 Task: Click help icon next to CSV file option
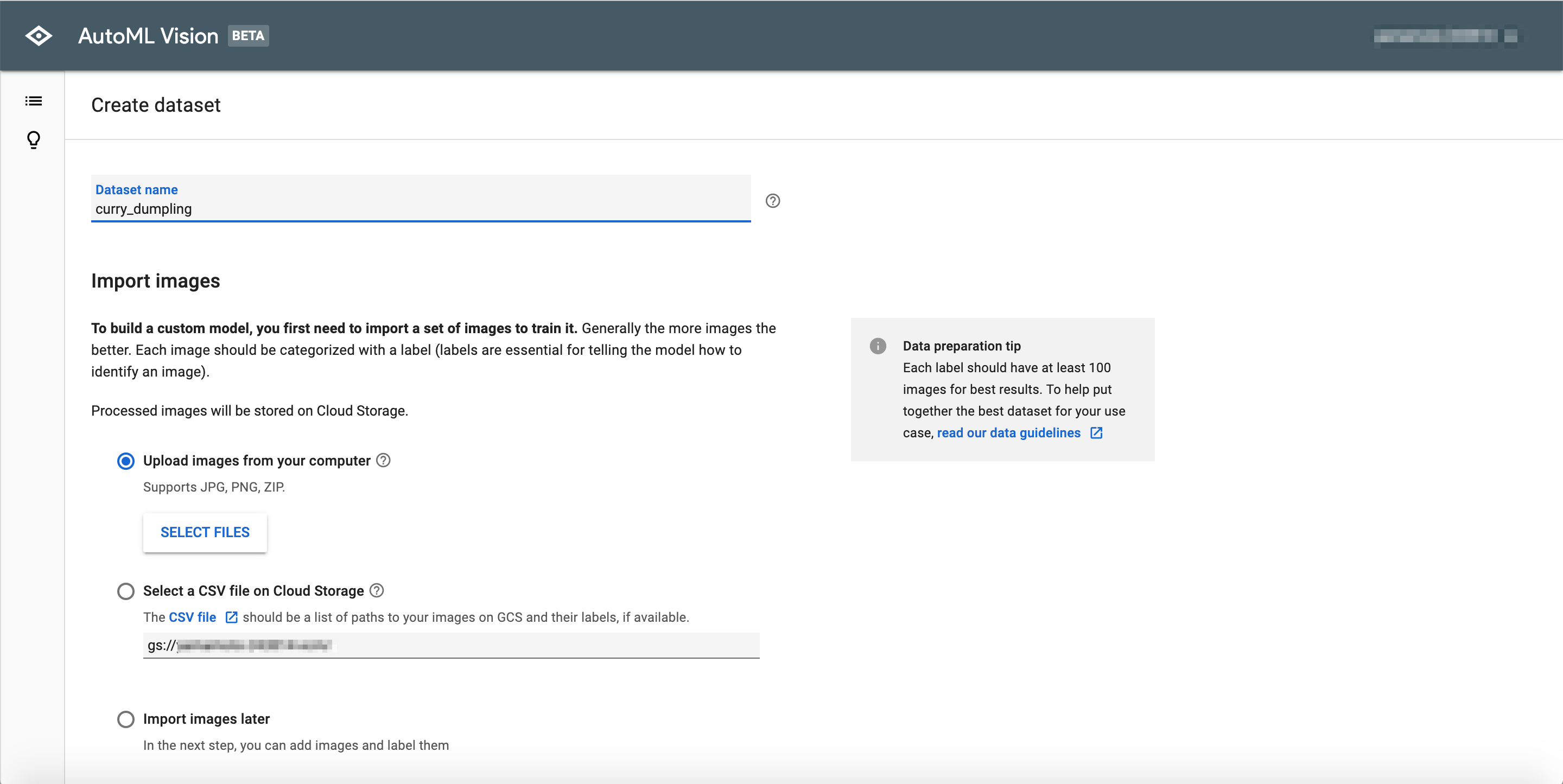(377, 590)
